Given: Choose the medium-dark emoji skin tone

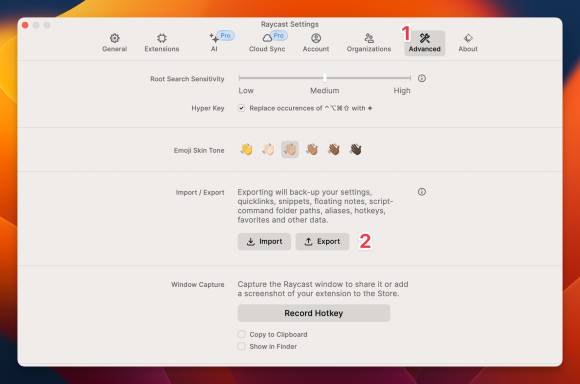Looking at the screenshot, I should pos(334,149).
